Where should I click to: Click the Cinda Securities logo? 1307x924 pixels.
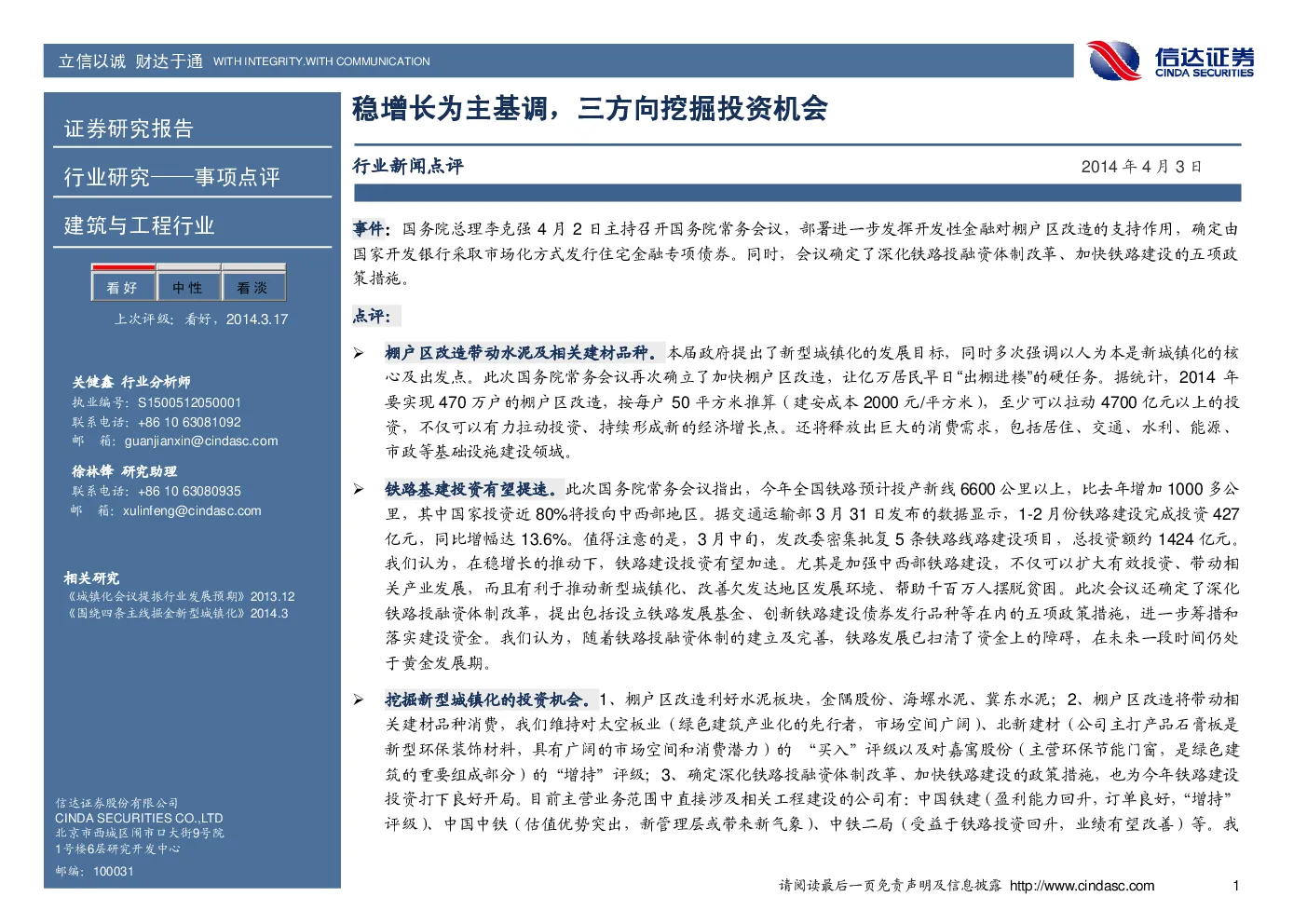[x=1170, y=61]
